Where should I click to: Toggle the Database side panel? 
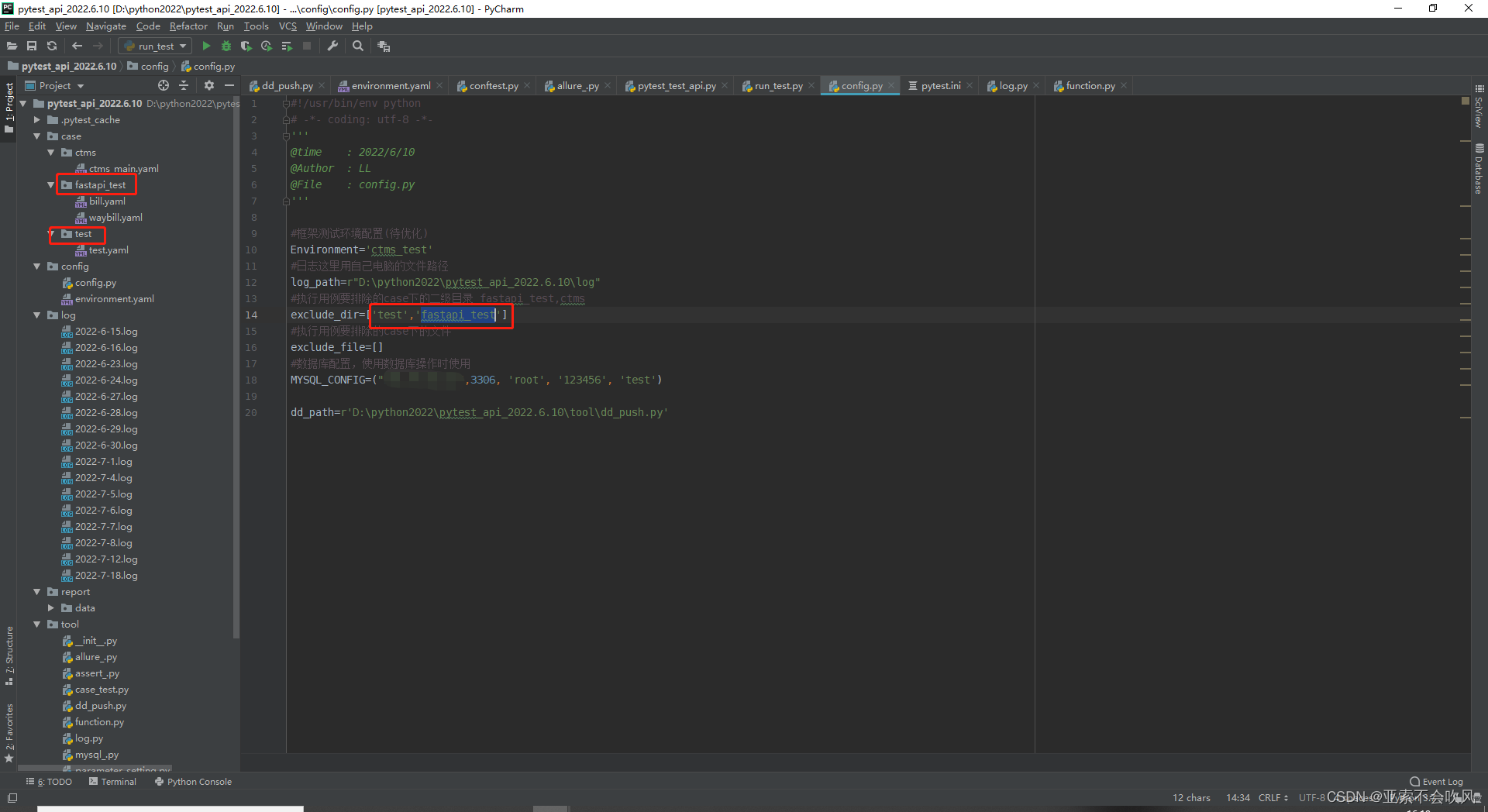tap(1479, 168)
